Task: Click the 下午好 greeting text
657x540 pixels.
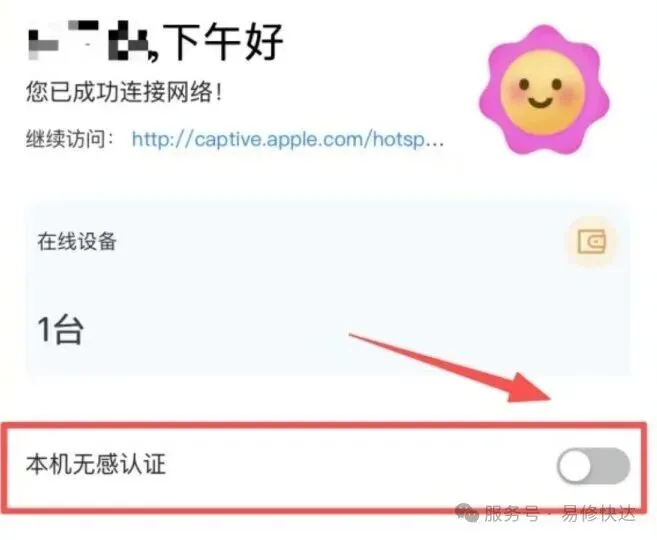Action: click(223, 41)
